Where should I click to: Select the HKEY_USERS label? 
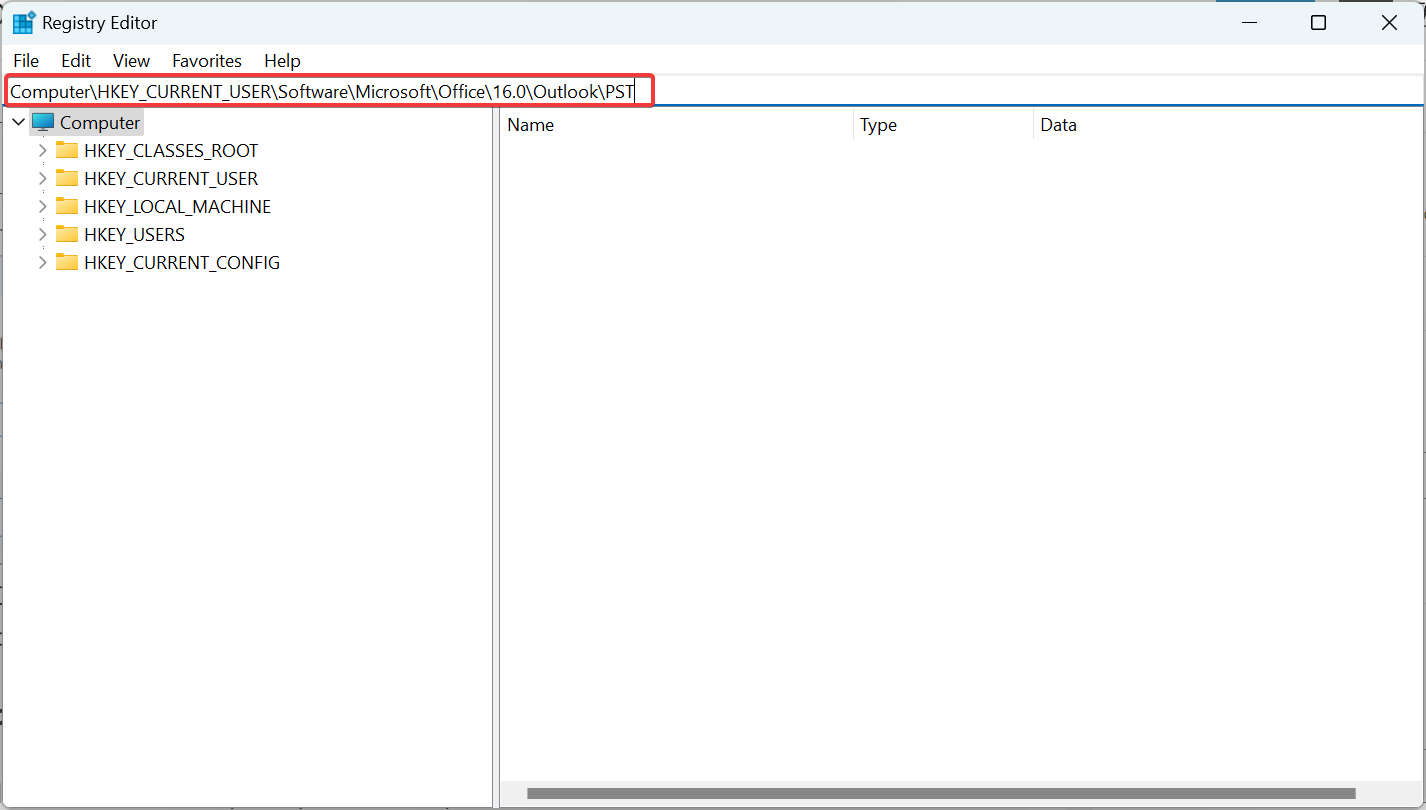134,235
